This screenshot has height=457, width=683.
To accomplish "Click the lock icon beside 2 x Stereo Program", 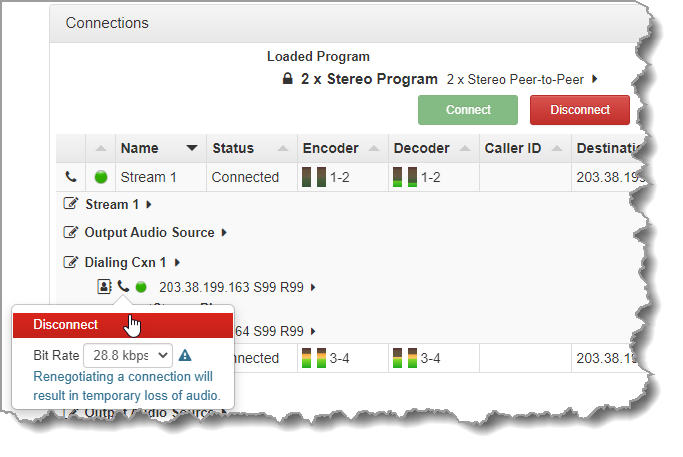I will point(288,79).
